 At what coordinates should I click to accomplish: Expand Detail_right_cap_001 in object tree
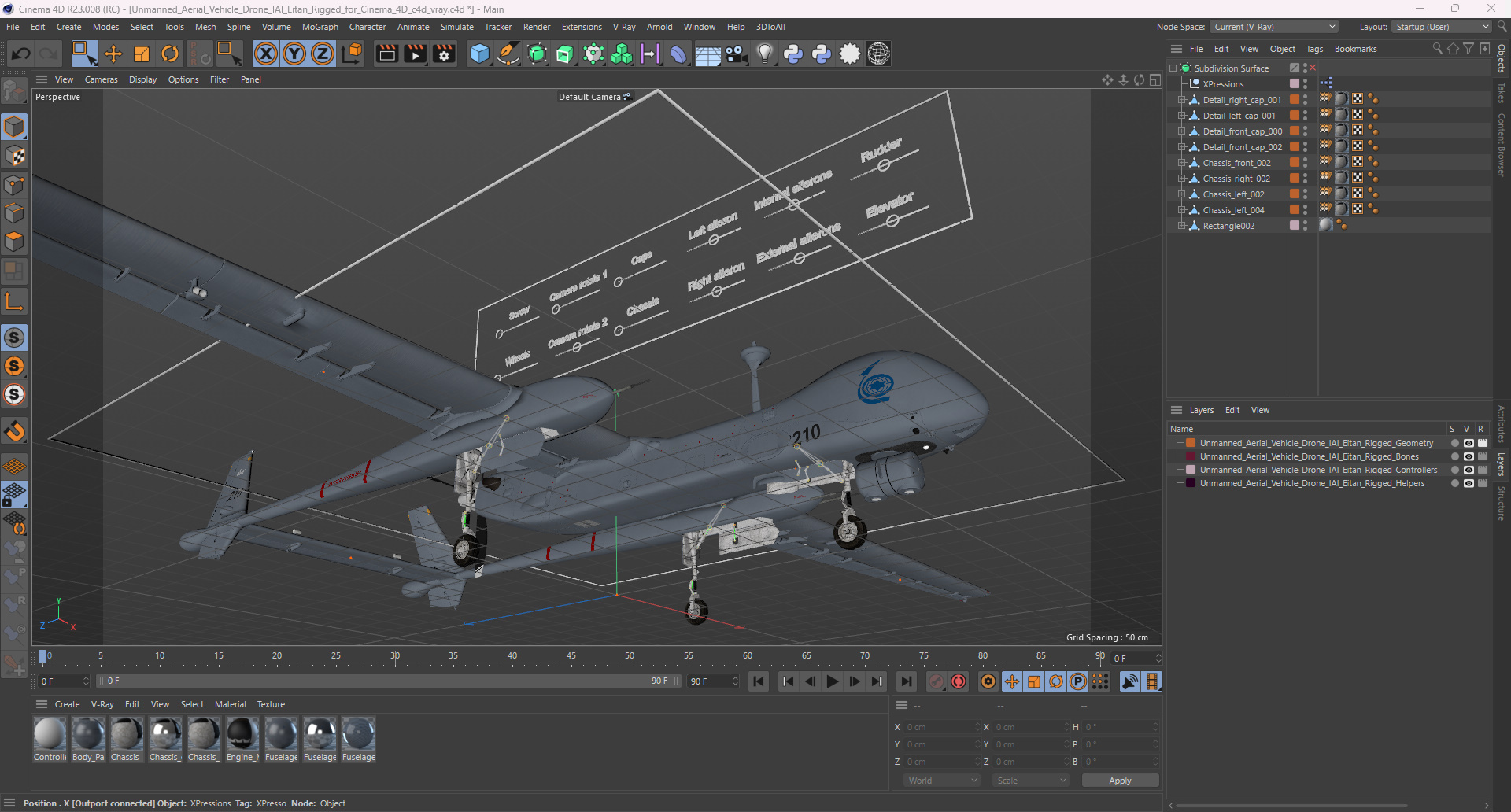pos(1181,100)
